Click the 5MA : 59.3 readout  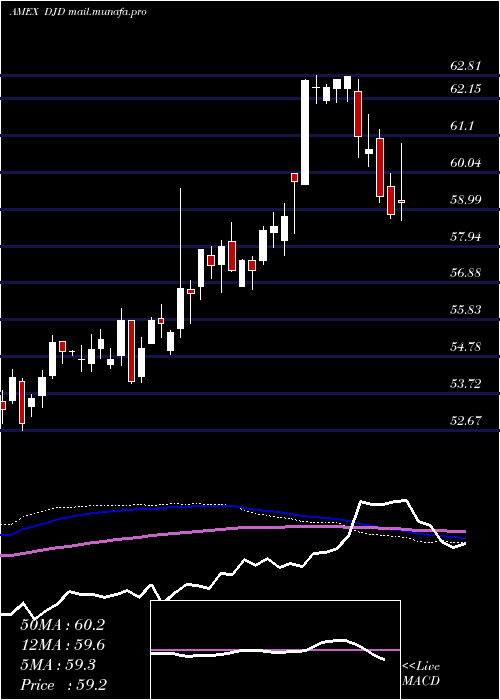coord(57,665)
